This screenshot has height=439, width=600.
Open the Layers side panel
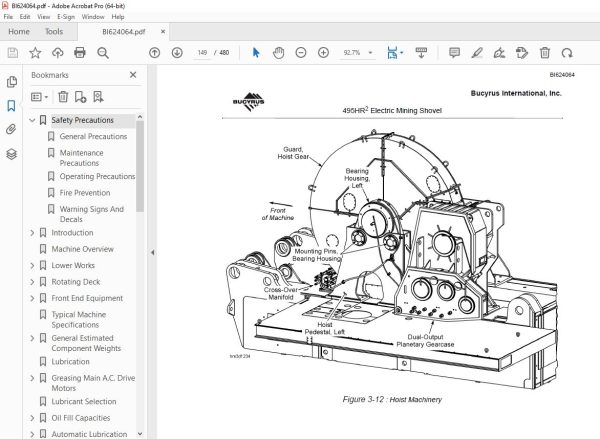click(11, 154)
